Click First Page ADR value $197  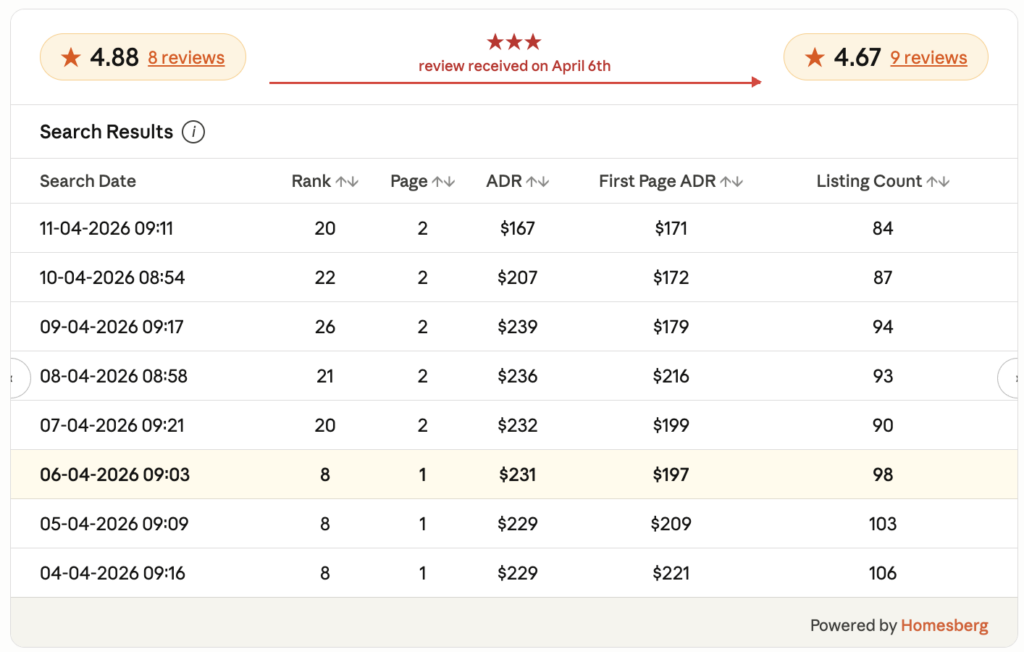(671, 474)
